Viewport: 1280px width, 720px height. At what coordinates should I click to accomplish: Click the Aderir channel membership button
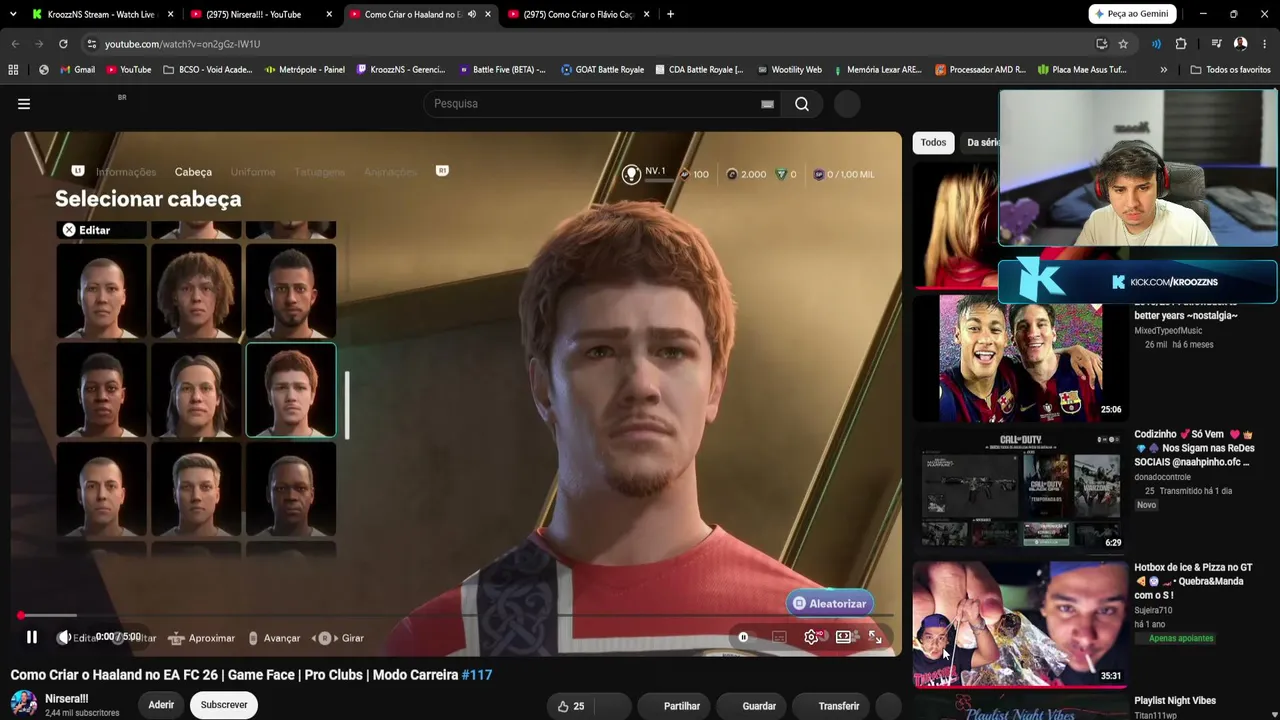tap(161, 705)
